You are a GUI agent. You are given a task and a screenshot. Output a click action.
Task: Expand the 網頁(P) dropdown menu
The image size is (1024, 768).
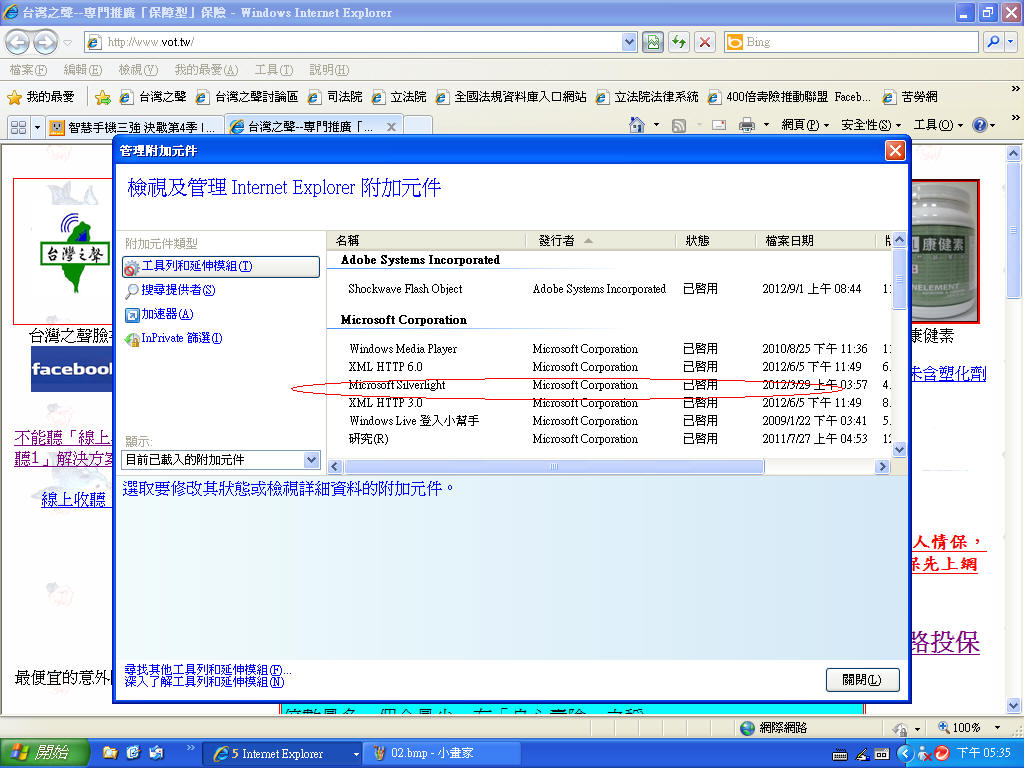click(805, 125)
